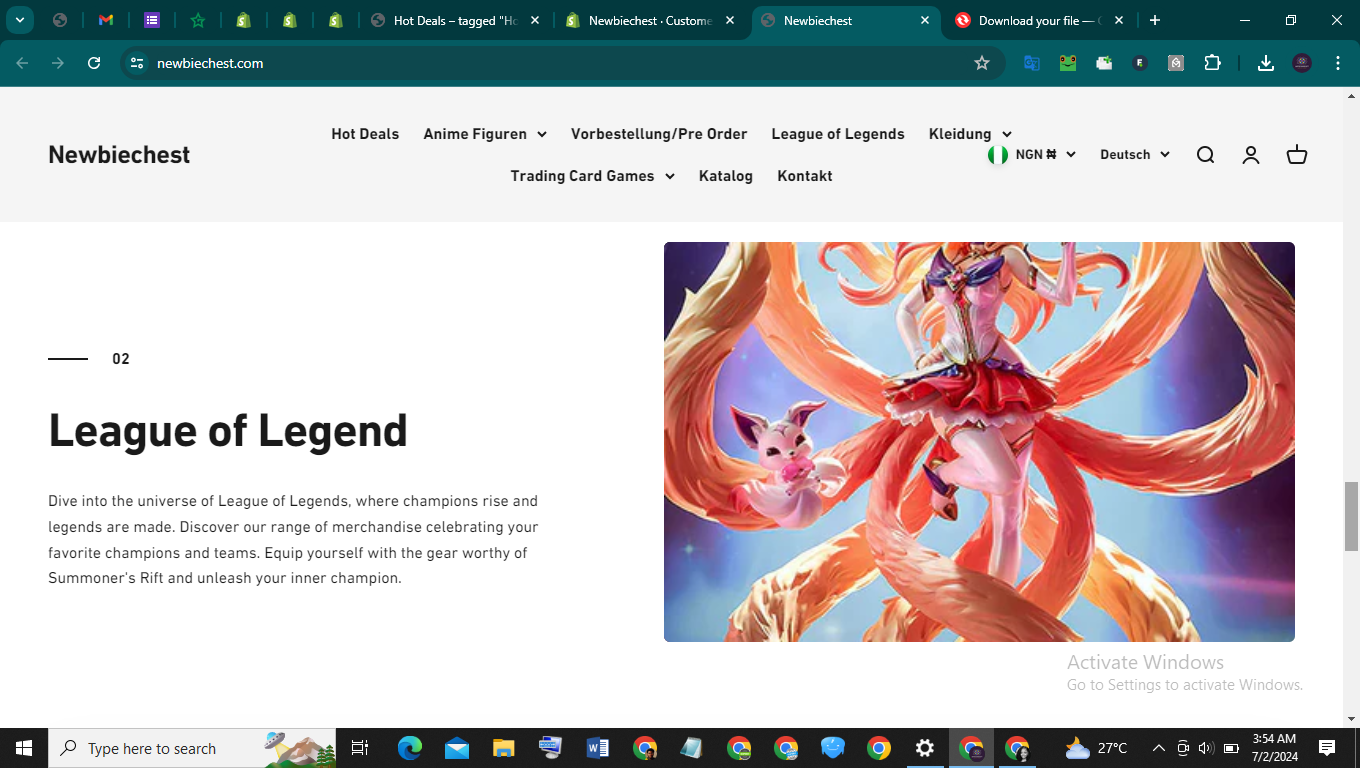Open Chrome extensions puzzle menu
The height and width of the screenshot is (768, 1360).
[x=1212, y=63]
